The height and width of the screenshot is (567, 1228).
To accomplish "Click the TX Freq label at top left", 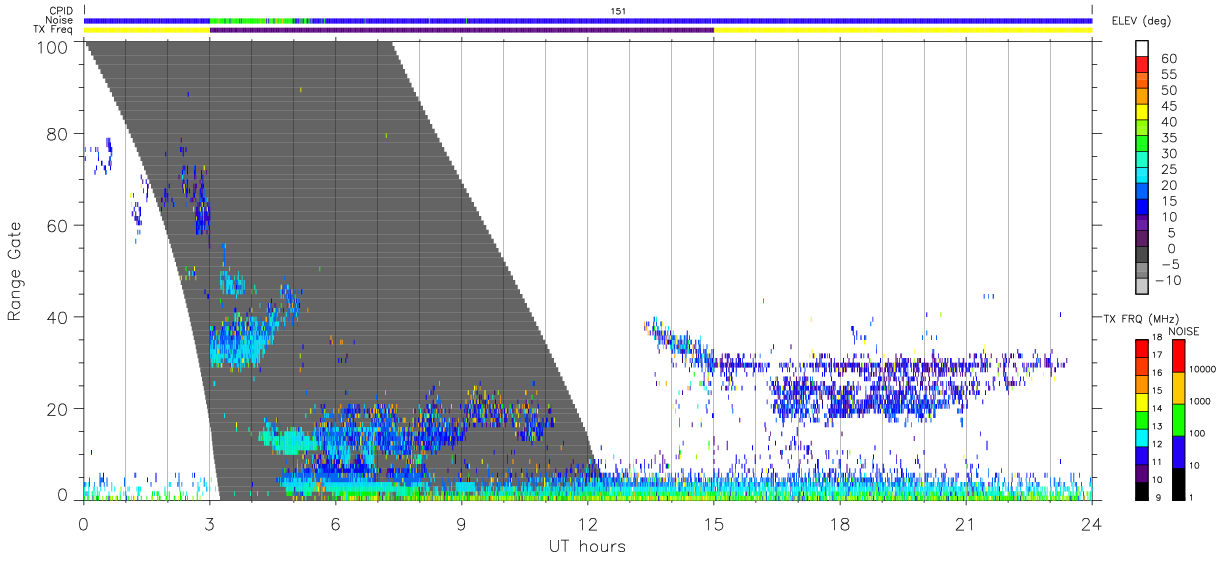I will tap(54, 29).
